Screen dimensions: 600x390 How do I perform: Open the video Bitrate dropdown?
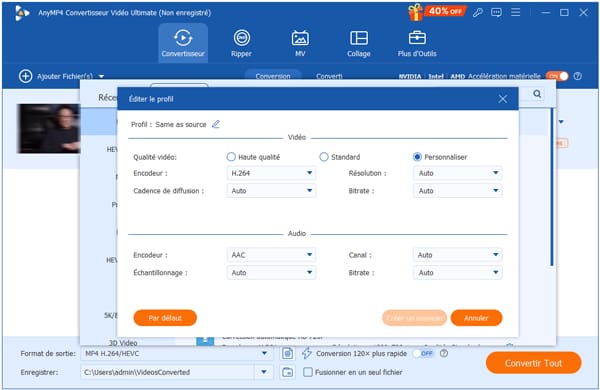pos(458,191)
